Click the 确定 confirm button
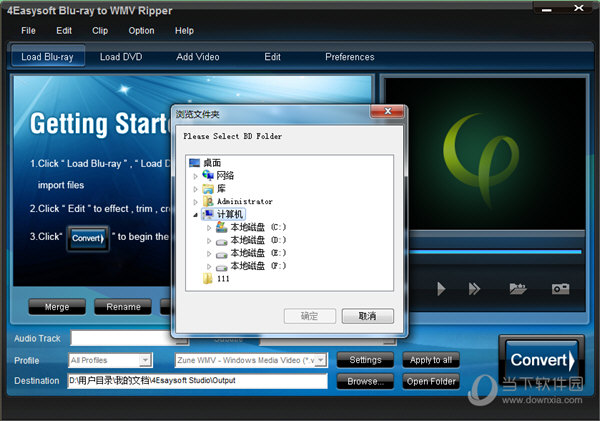The image size is (600, 421). click(x=310, y=316)
